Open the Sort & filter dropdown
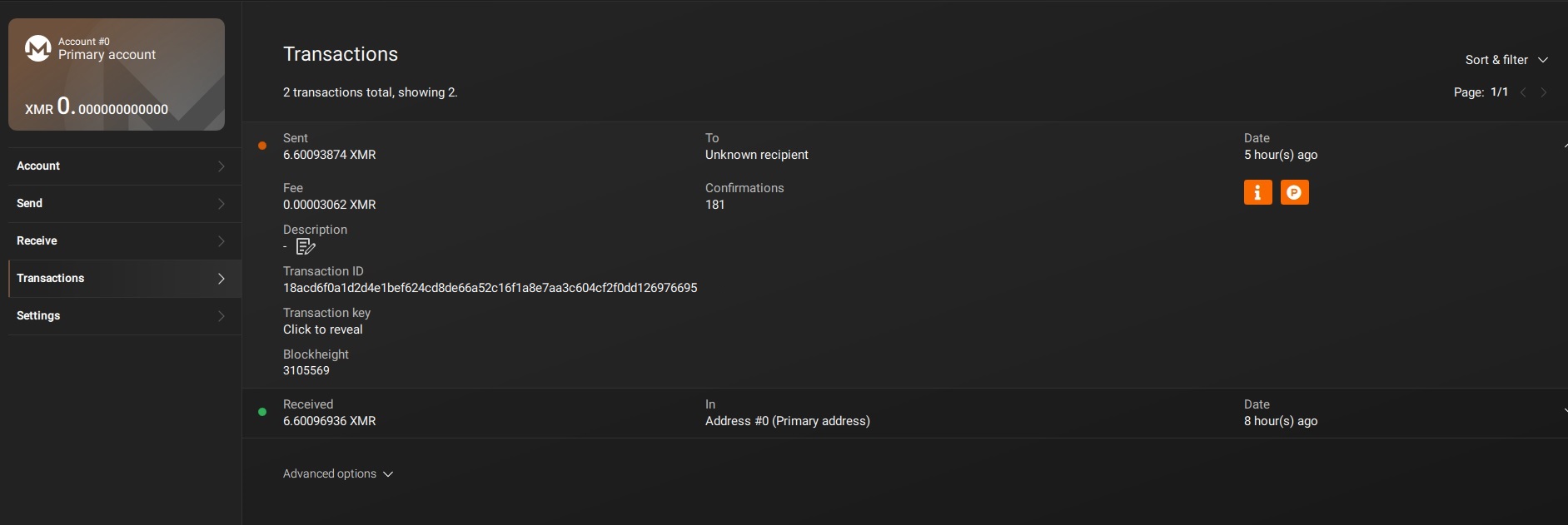1568x525 pixels. pyautogui.click(x=1506, y=60)
